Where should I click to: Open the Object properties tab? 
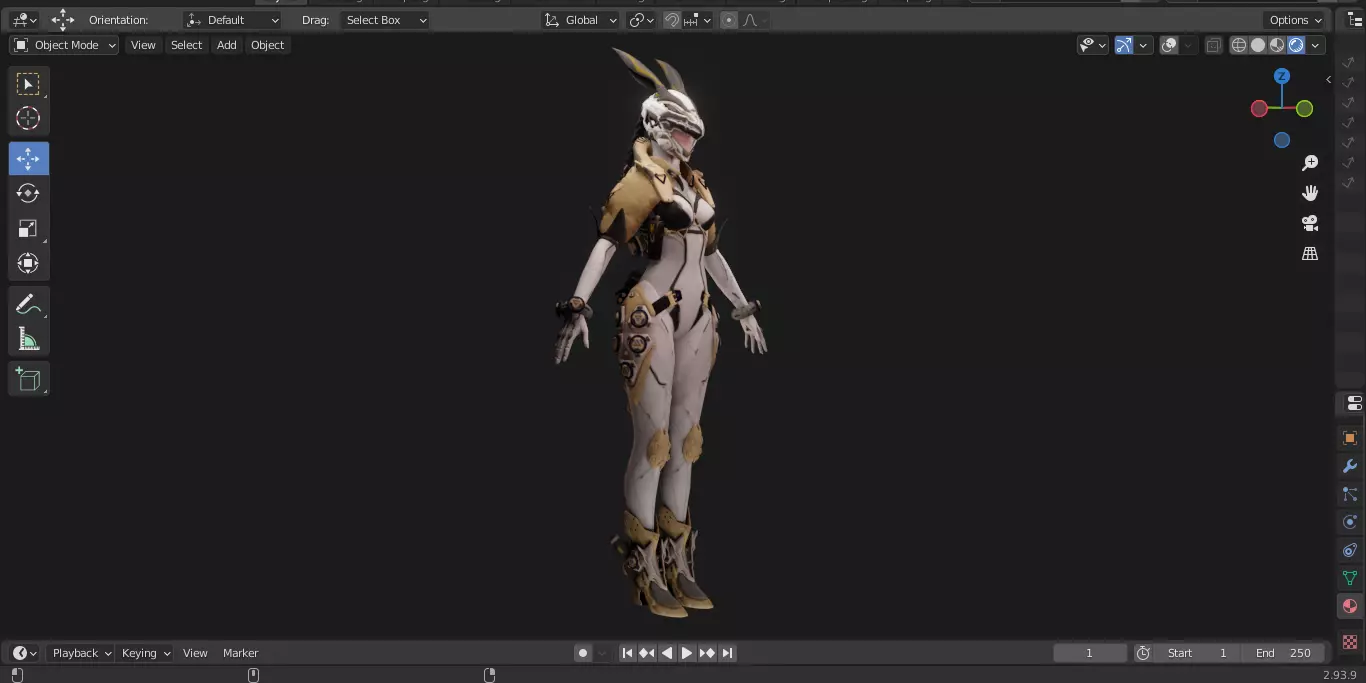pos(1350,438)
